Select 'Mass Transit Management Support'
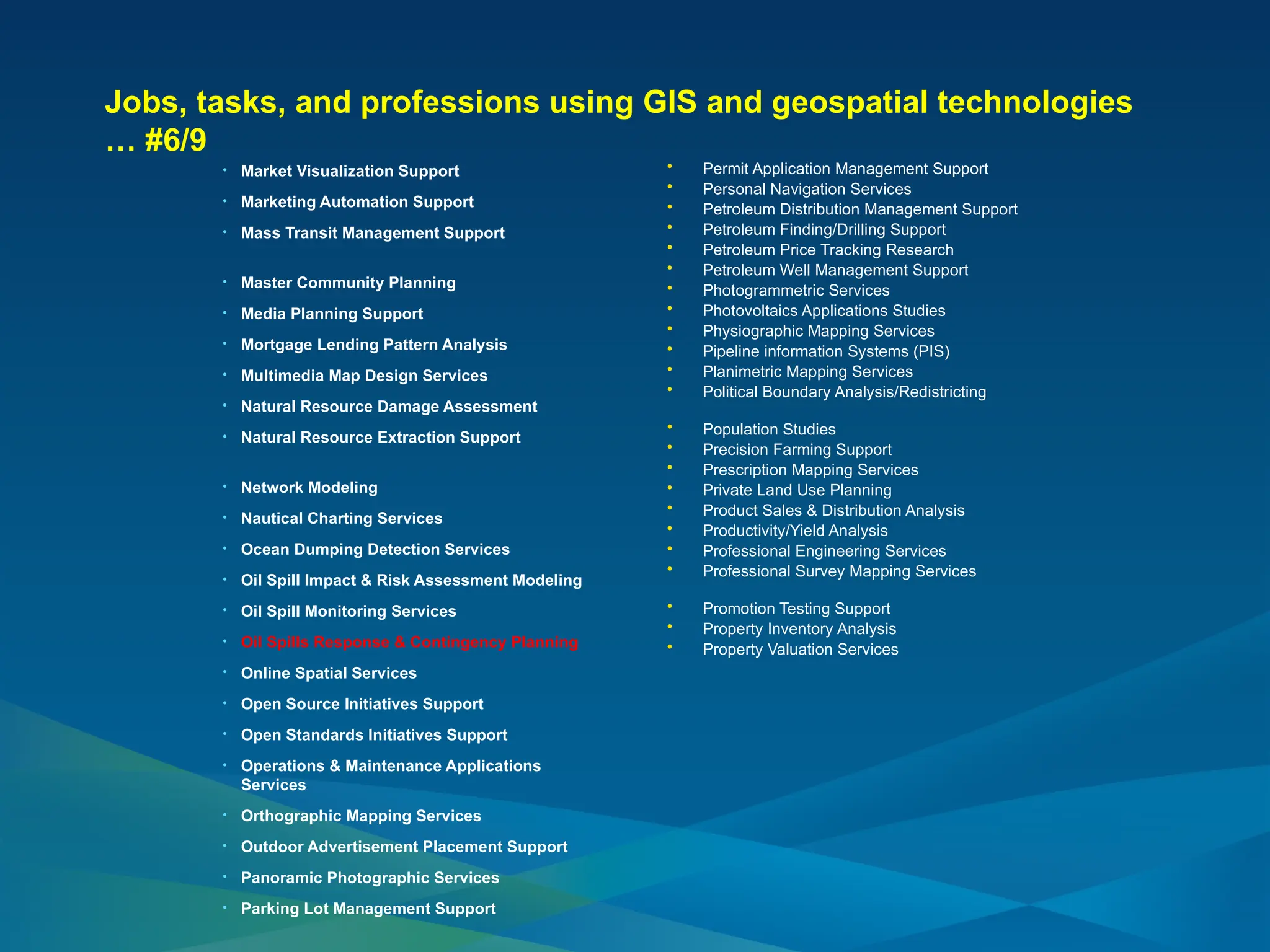 click(x=373, y=233)
